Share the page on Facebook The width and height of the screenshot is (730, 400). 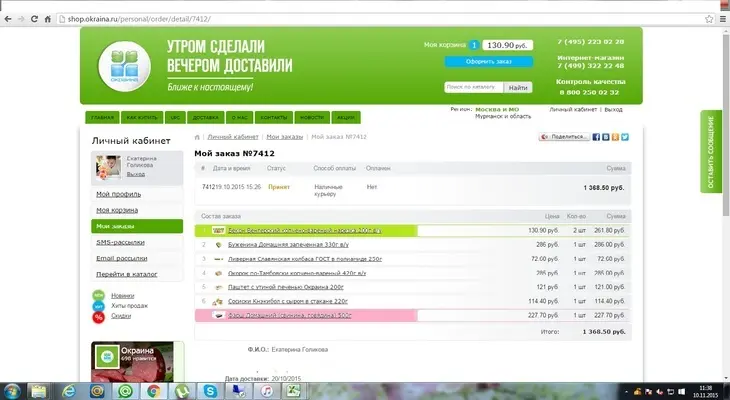click(x=596, y=137)
